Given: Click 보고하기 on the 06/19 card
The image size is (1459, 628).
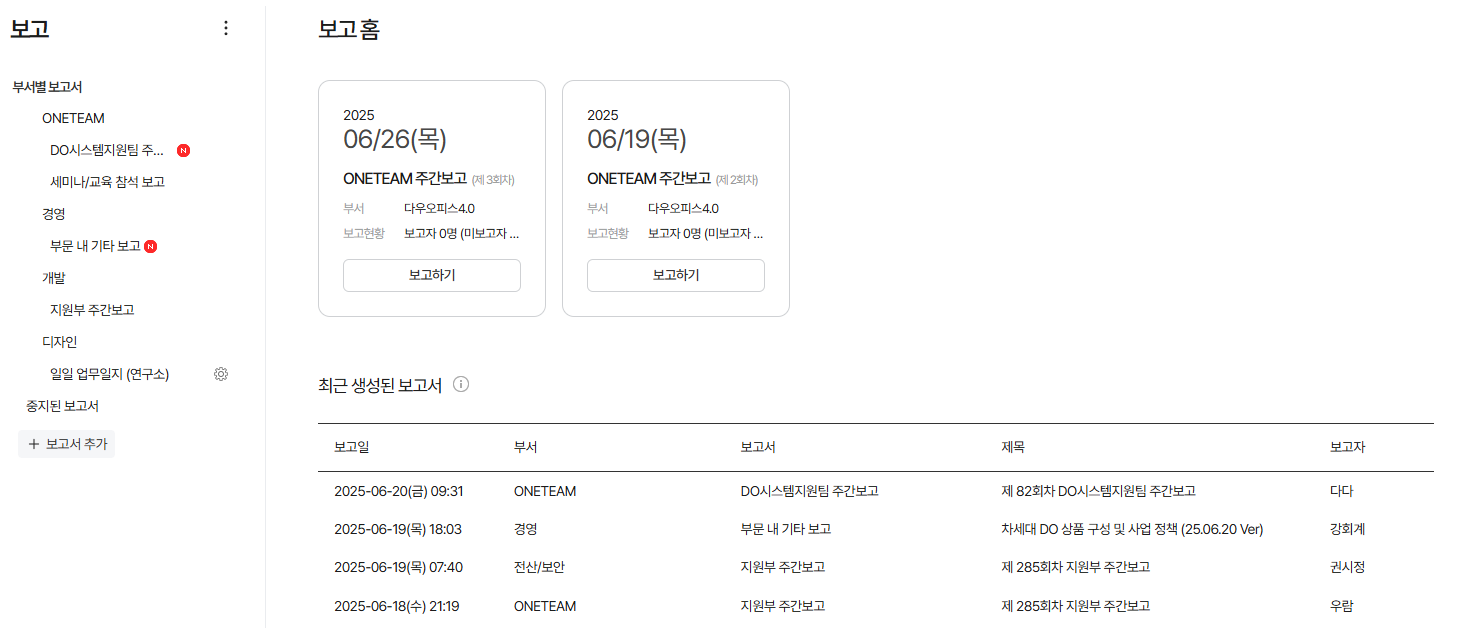Looking at the screenshot, I should tap(675, 275).
